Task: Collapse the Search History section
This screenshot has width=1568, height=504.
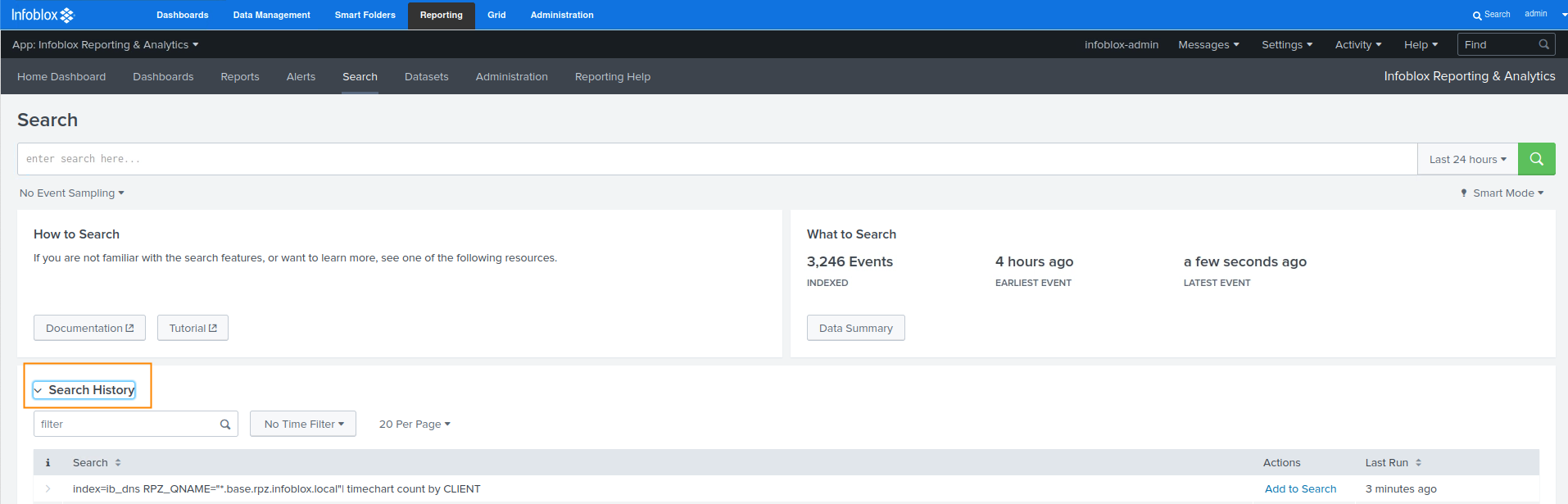Action: pyautogui.click(x=84, y=390)
